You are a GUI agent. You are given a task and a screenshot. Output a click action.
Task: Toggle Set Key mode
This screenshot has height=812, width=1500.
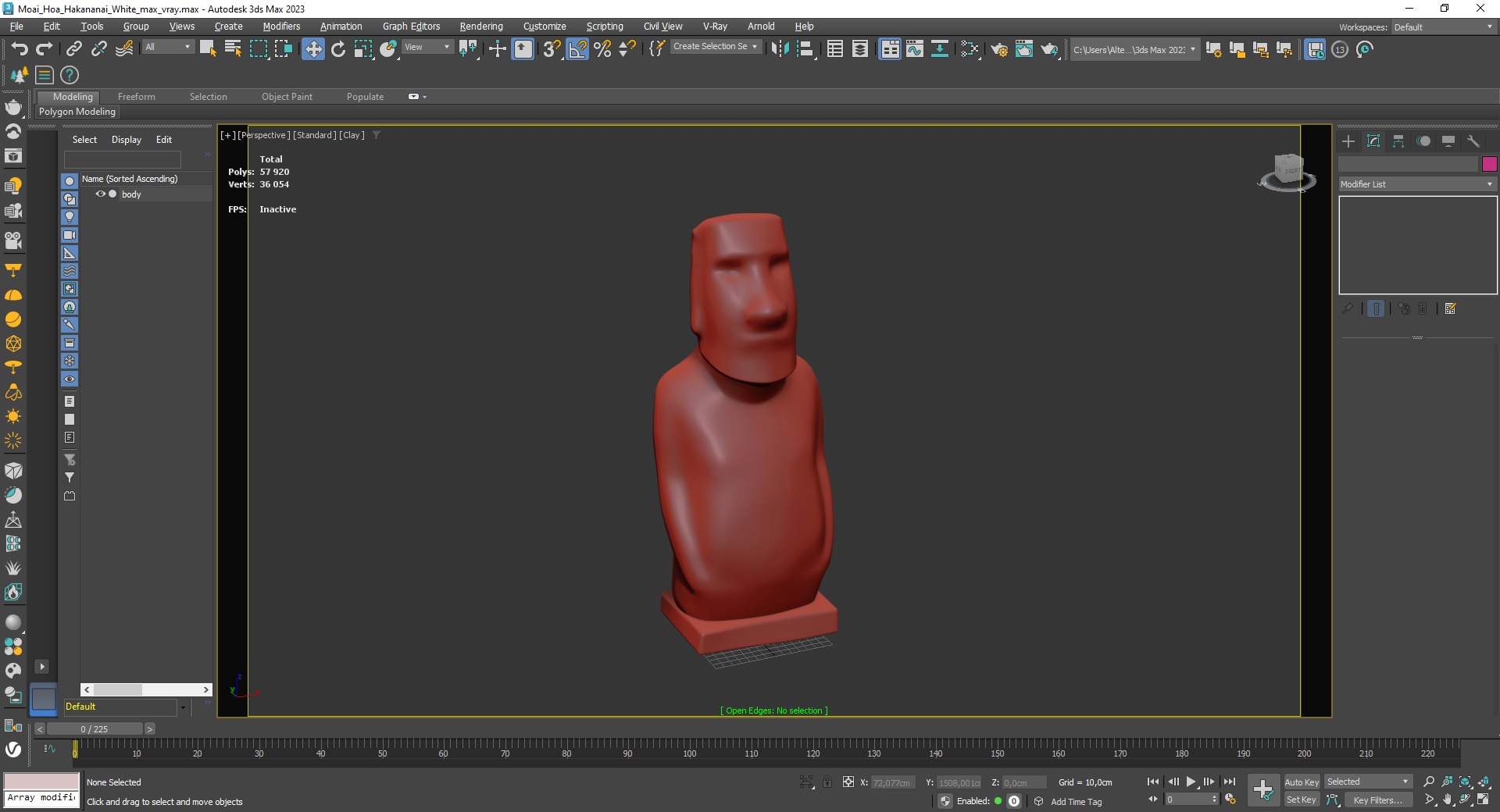point(1302,800)
